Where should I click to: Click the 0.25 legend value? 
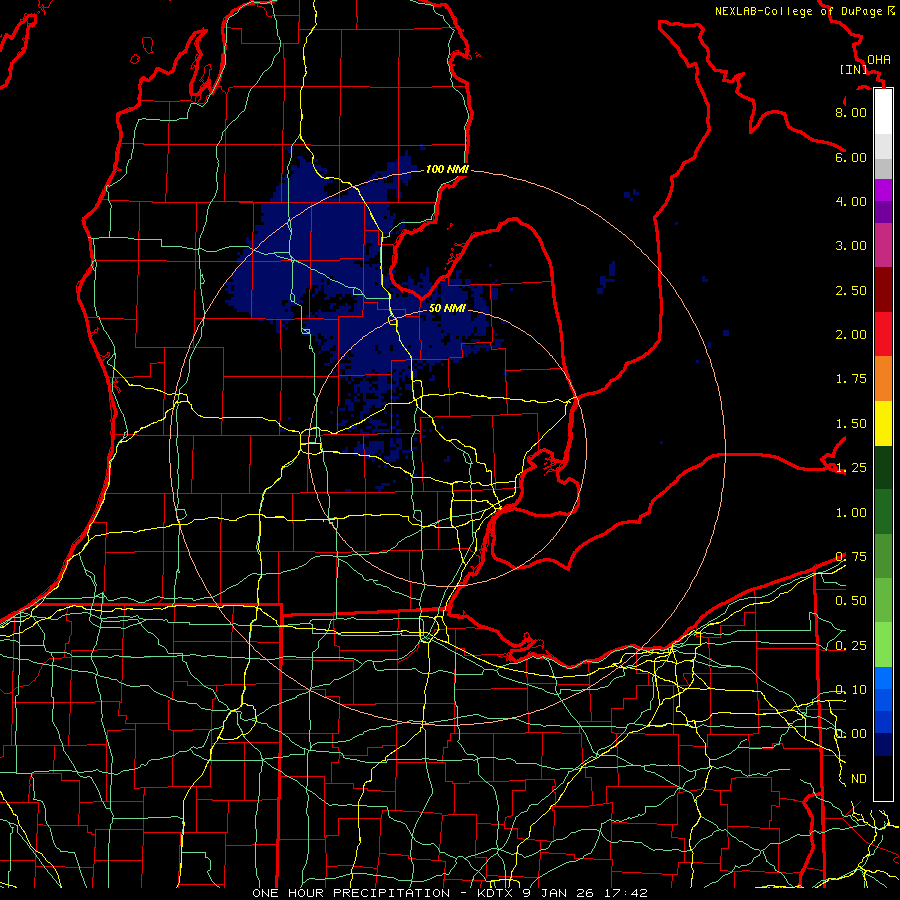click(x=851, y=646)
